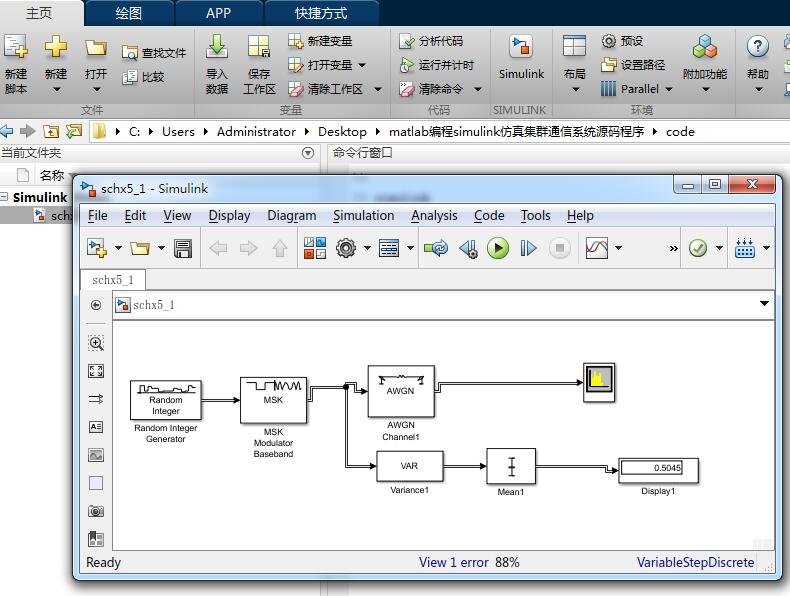Save the Simulink model with floppy icon

(x=183, y=248)
